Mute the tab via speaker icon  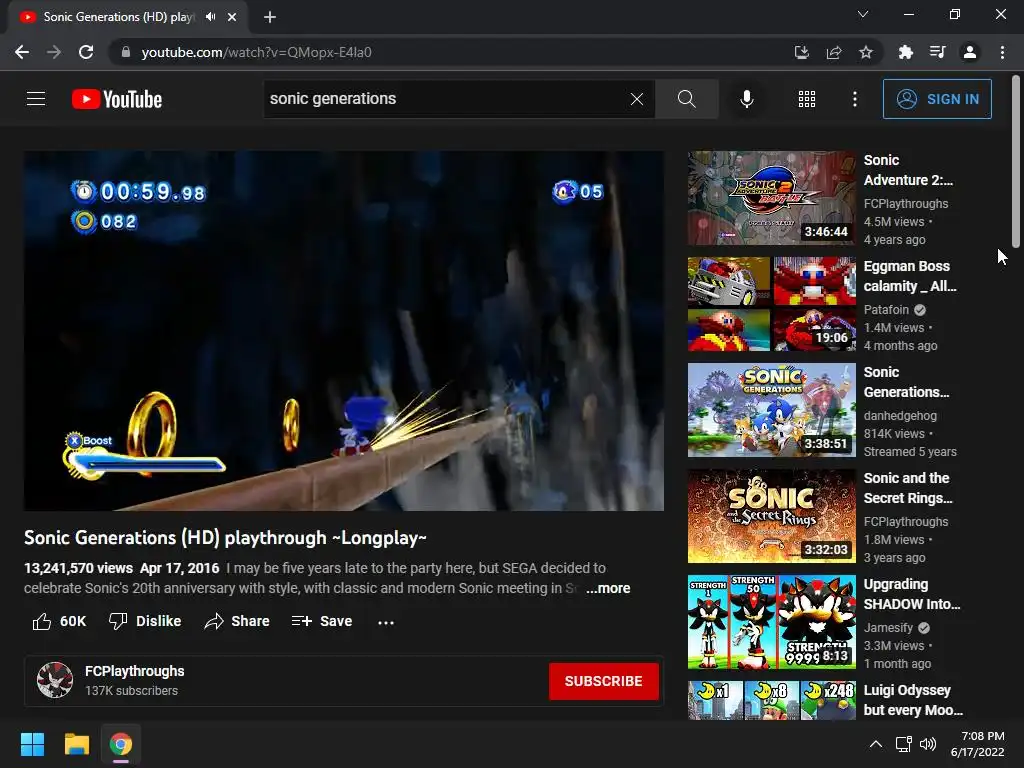click(x=210, y=17)
